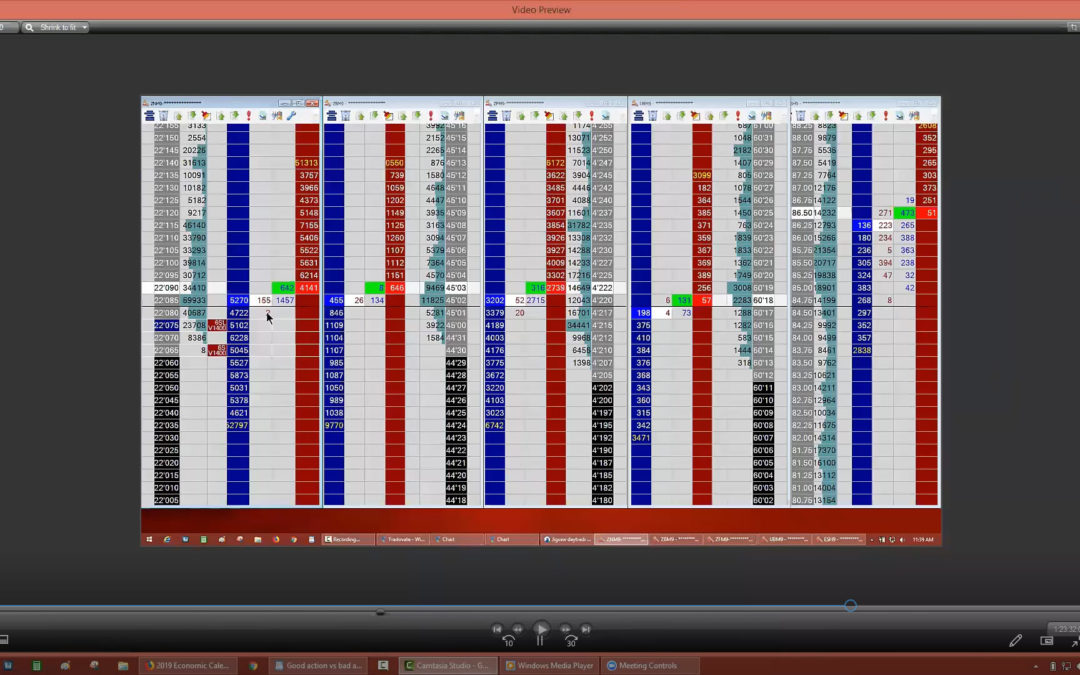Viewport: 1080px width, 675px height.
Task: Click the rewind button left of play
Action: pyautogui.click(x=517, y=629)
